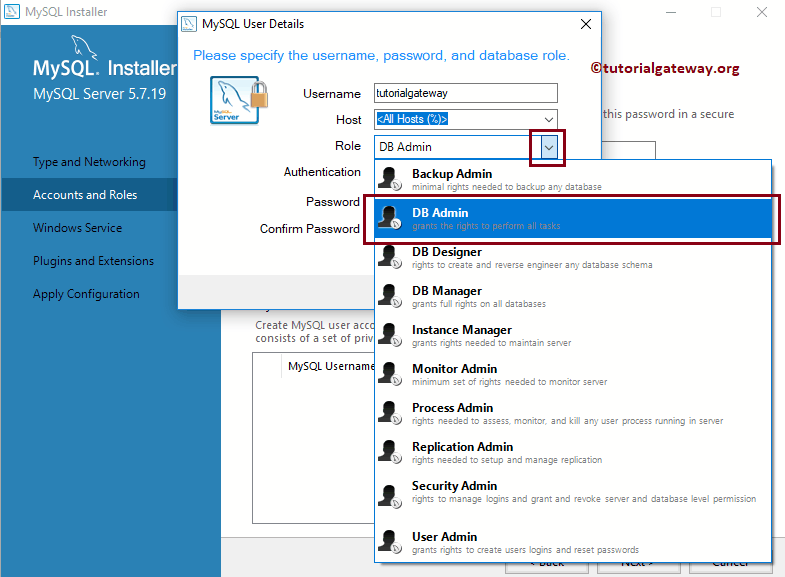Choose the DB Designer role

point(573,258)
